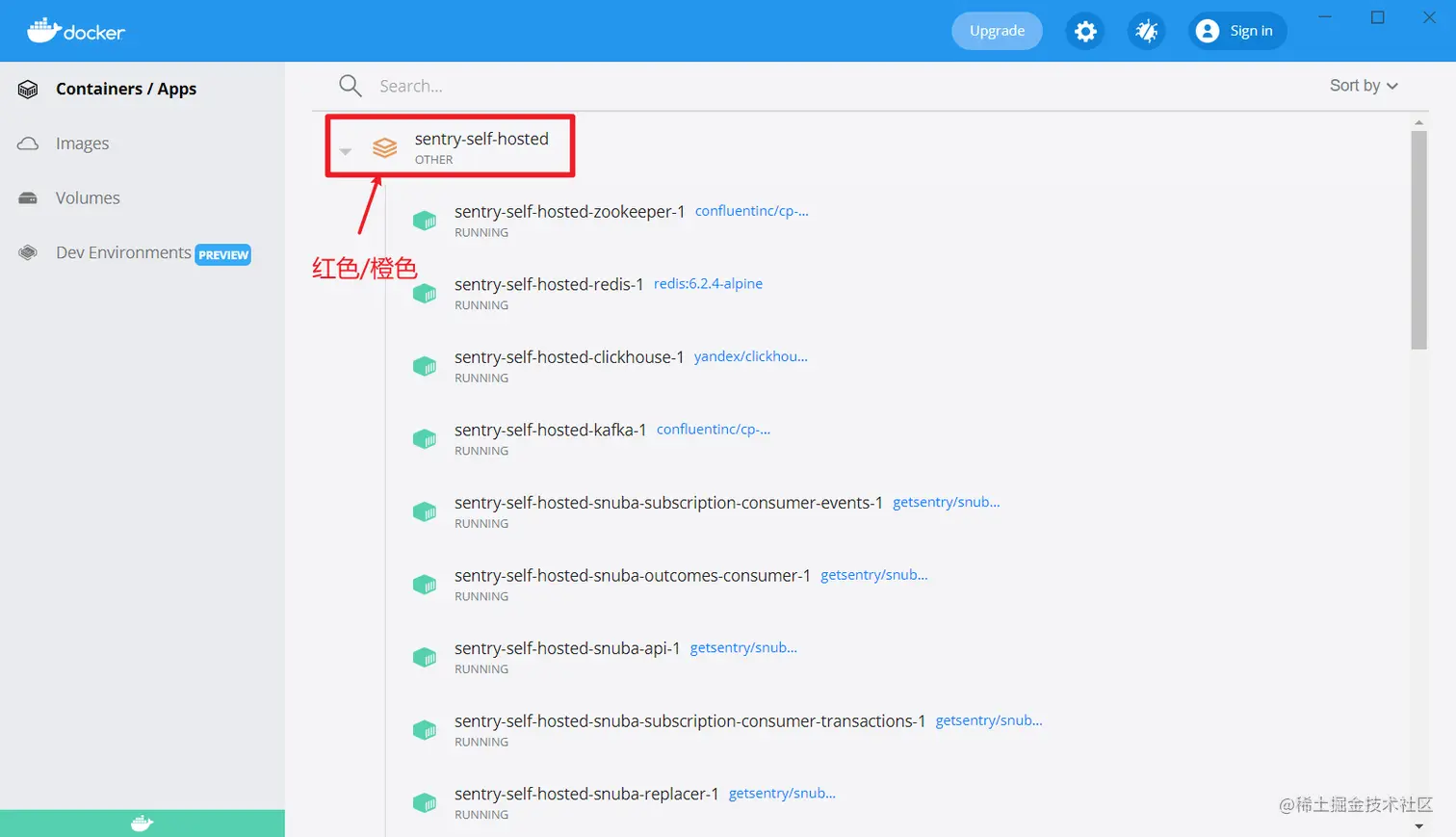
Task: Click the sentry-self-hosted group title
Action: click(481, 139)
